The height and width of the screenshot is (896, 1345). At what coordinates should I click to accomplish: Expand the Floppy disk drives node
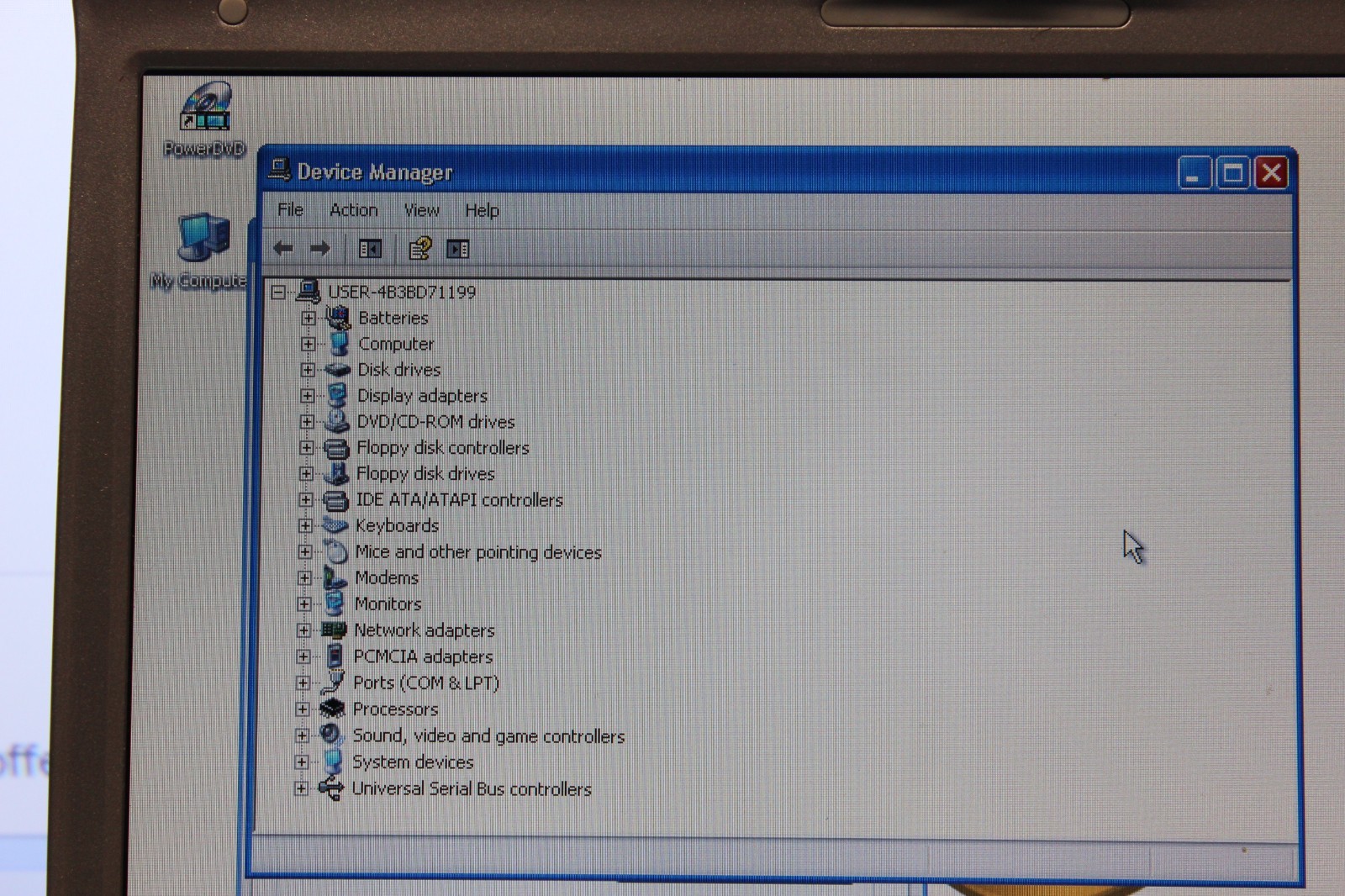pyautogui.click(x=306, y=474)
